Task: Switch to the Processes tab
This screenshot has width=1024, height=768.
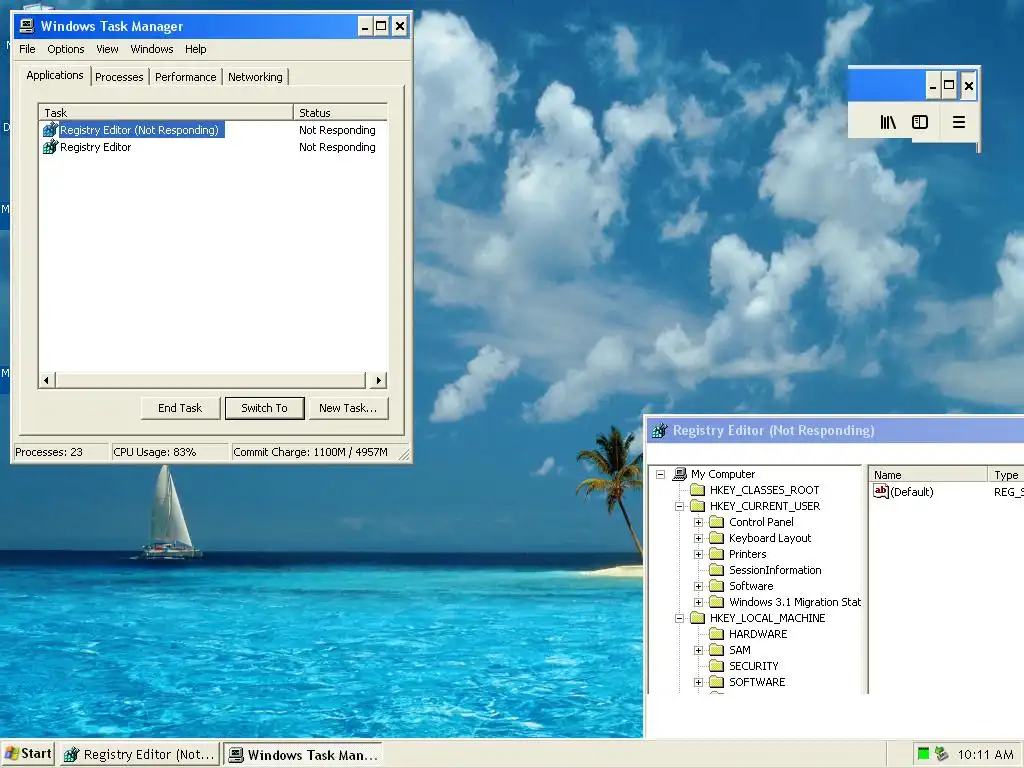Action: click(x=119, y=77)
